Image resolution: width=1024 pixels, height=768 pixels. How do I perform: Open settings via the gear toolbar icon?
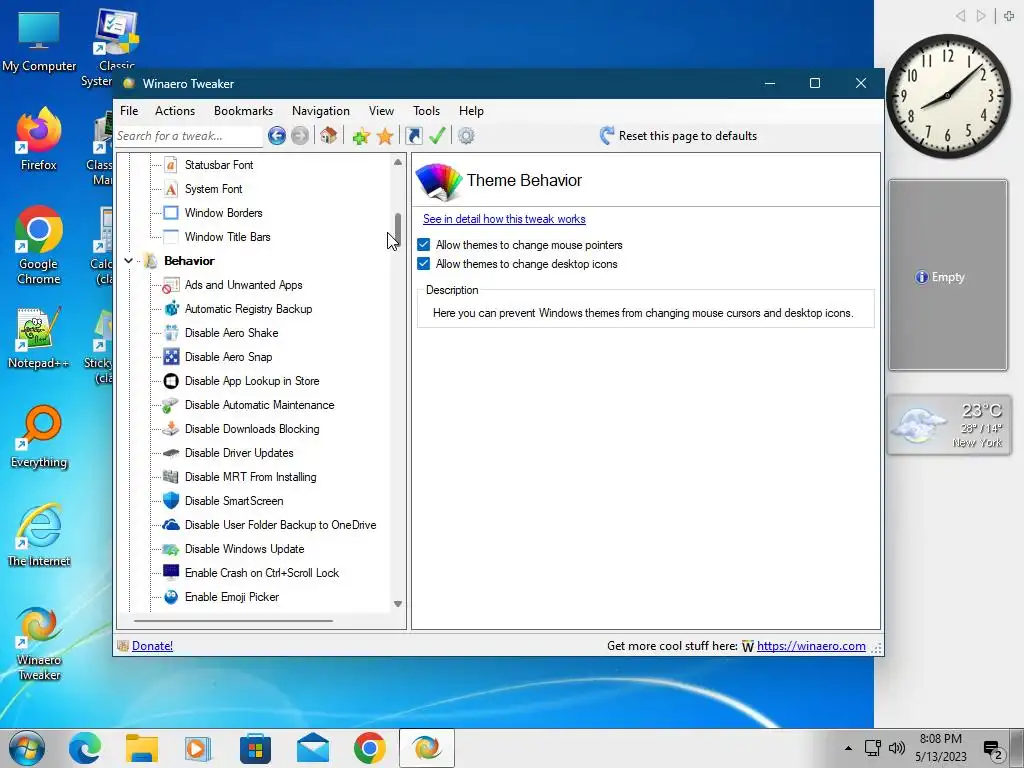(466, 136)
